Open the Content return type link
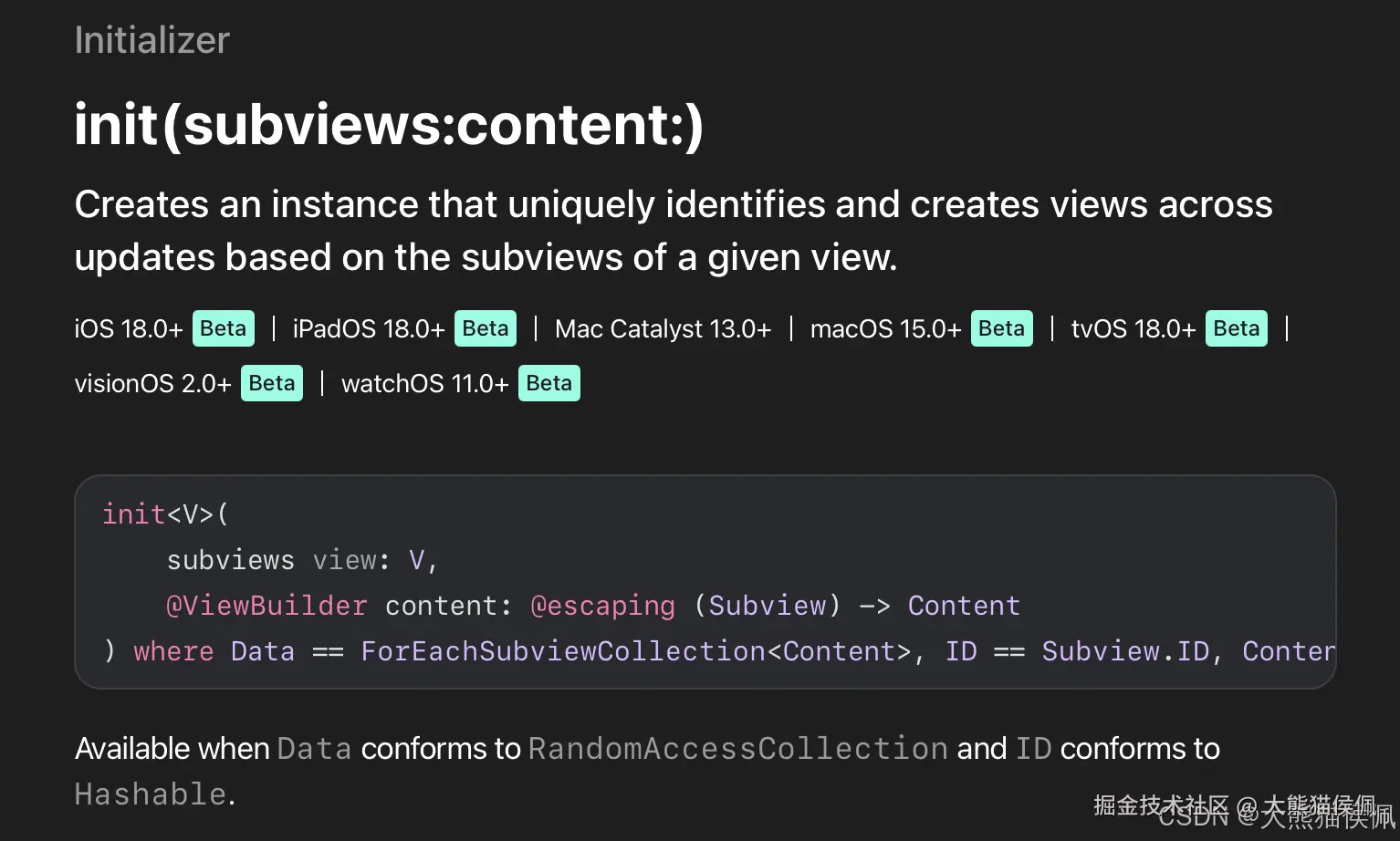 click(x=964, y=606)
